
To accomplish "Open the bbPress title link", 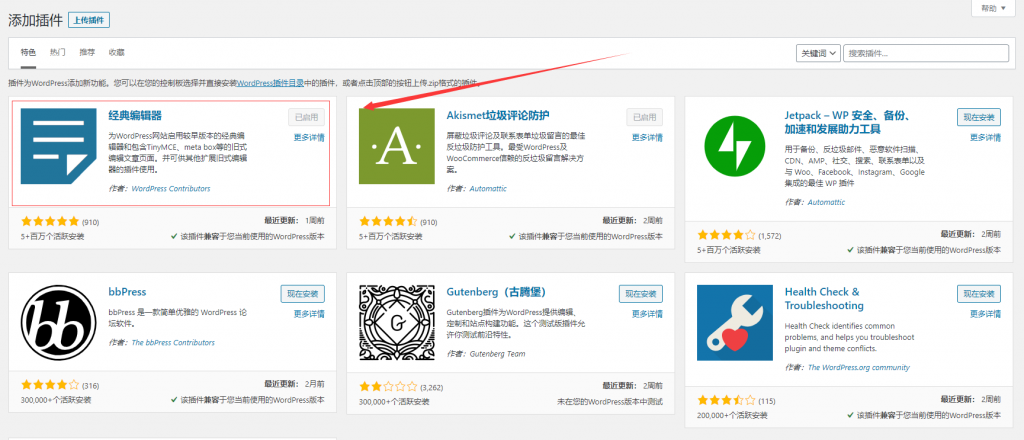I will pyautogui.click(x=127, y=292).
